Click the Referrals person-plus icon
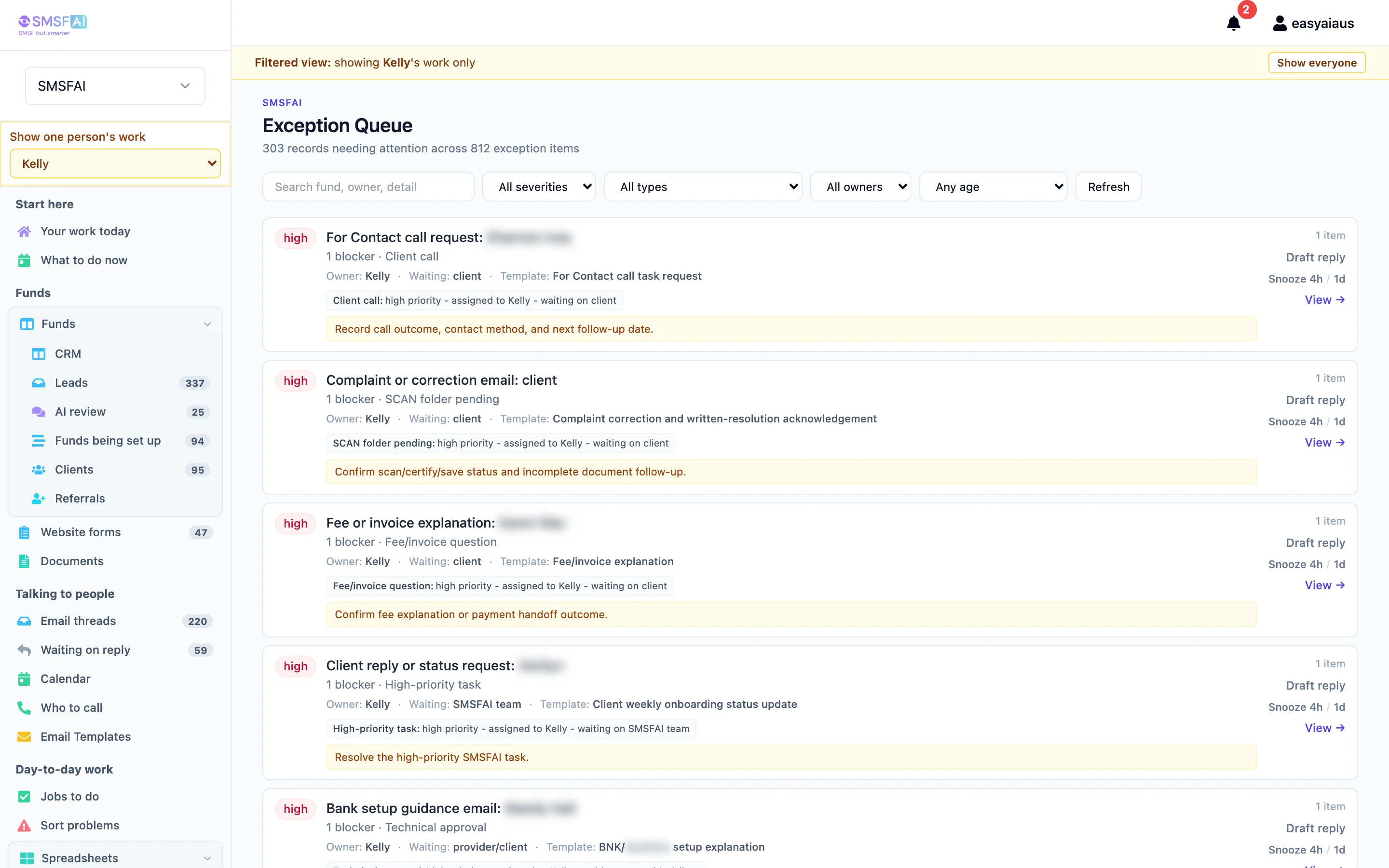 pyautogui.click(x=39, y=499)
